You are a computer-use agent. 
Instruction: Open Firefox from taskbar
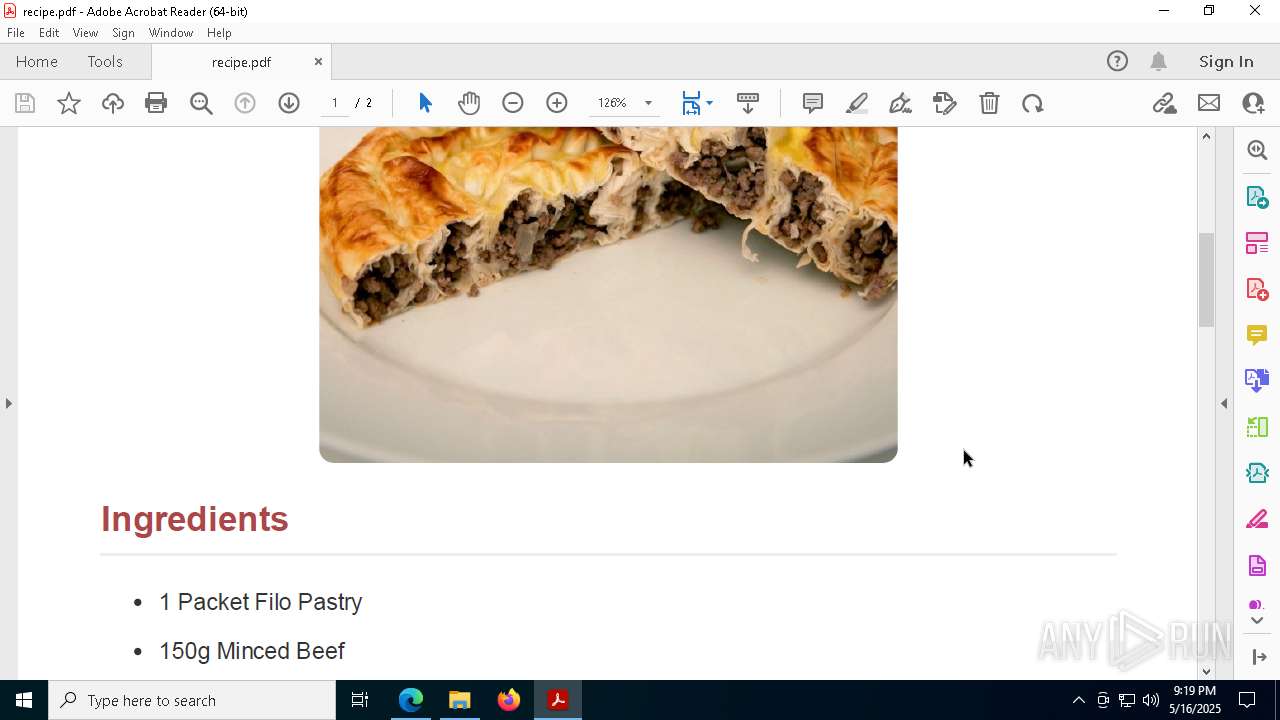[509, 700]
